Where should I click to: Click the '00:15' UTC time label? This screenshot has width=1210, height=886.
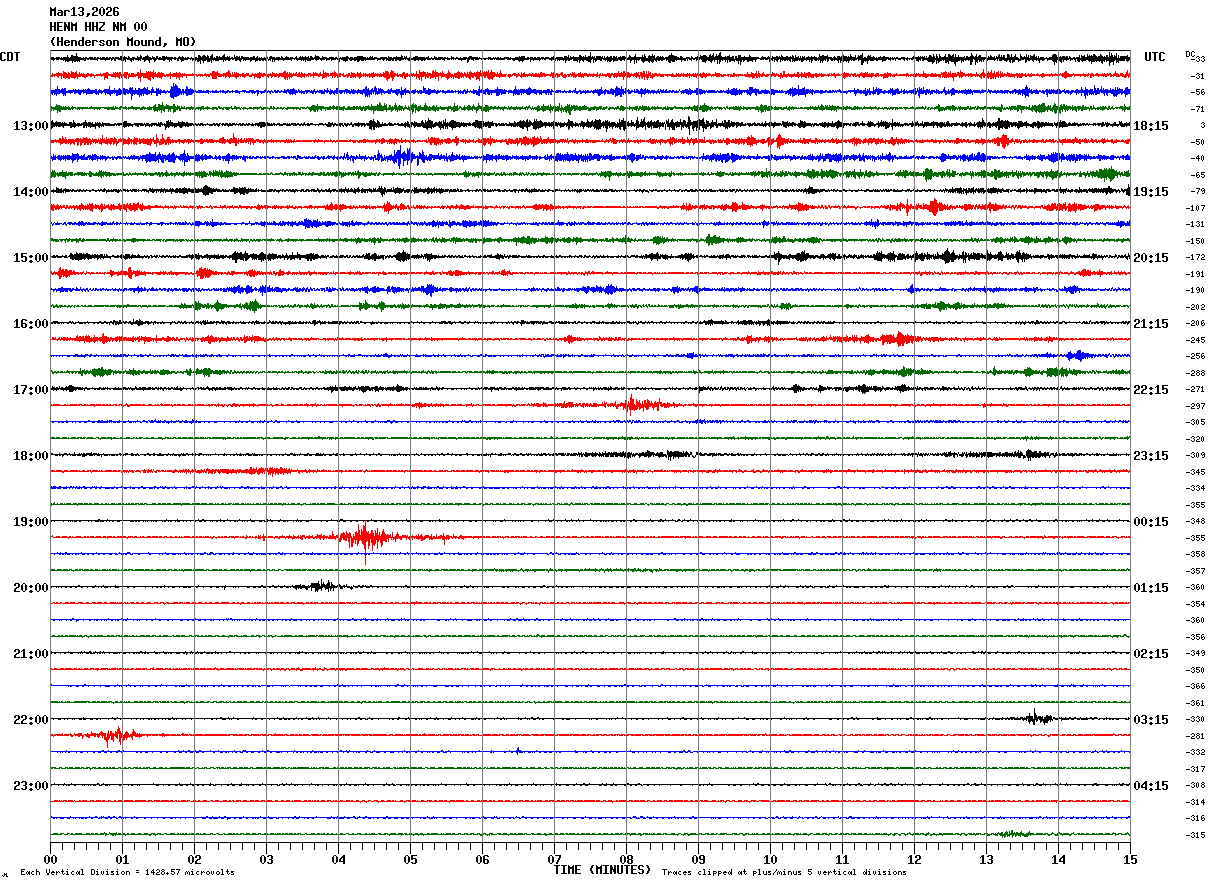coord(1151,522)
